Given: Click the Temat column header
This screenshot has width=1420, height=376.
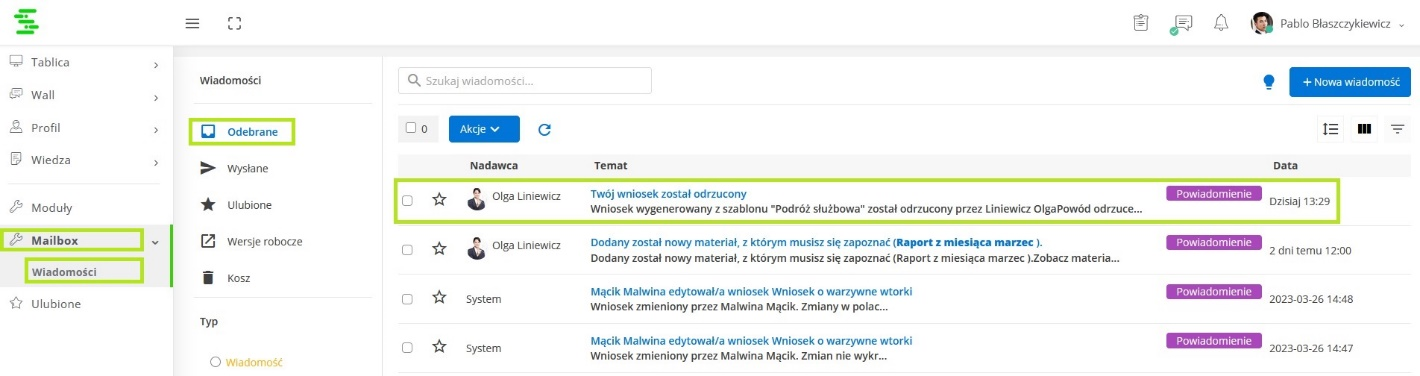Looking at the screenshot, I should point(610,165).
